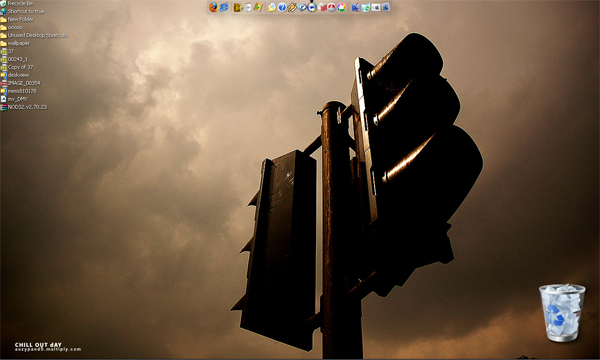600x360 pixels.
Task: Click the Apple logo dock icon
Action: pyautogui.click(x=376, y=7)
